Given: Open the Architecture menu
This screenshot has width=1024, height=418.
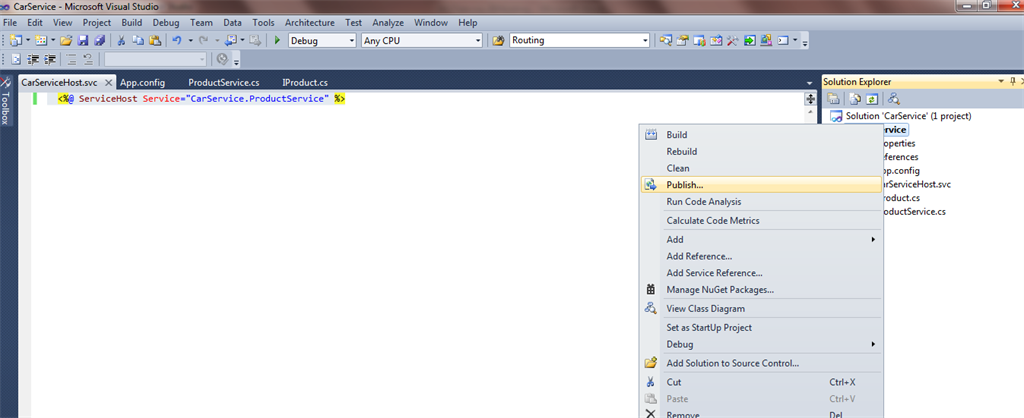Looking at the screenshot, I should click(310, 22).
